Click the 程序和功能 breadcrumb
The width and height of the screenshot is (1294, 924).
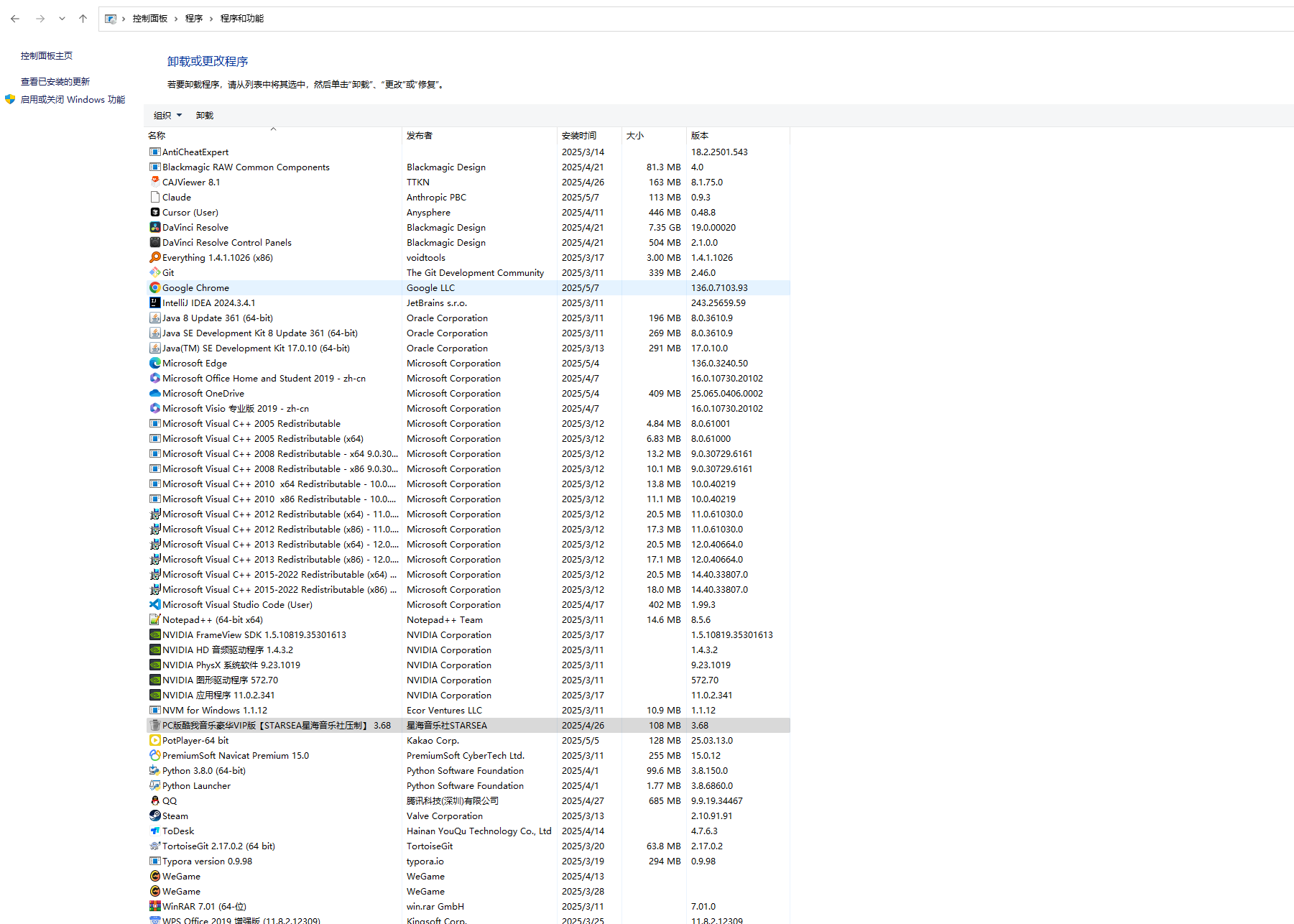(x=242, y=19)
